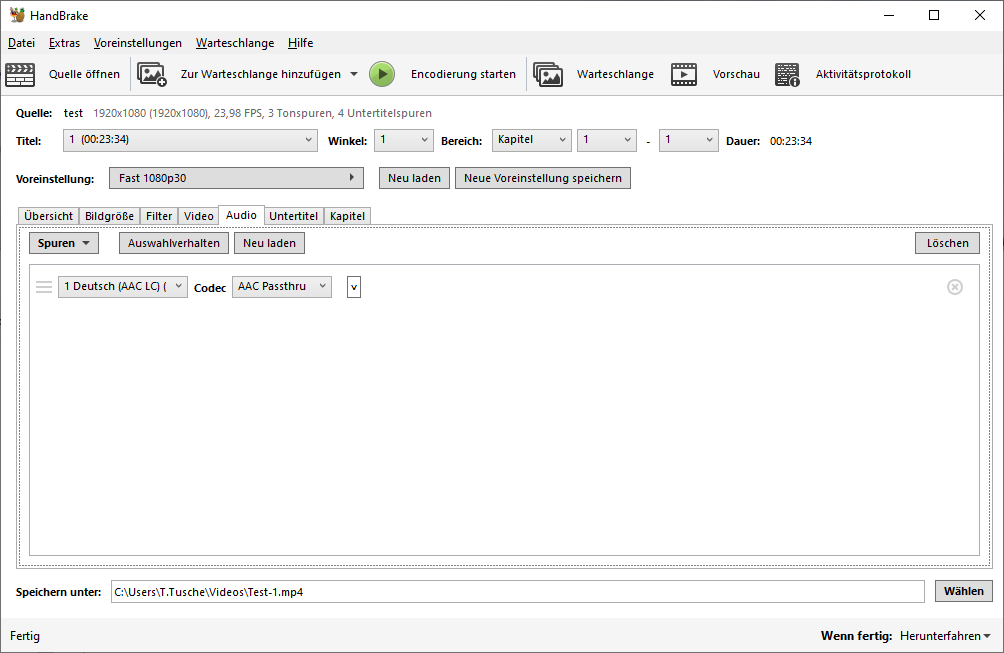Switch to the Untertitel tab

click(x=293, y=216)
